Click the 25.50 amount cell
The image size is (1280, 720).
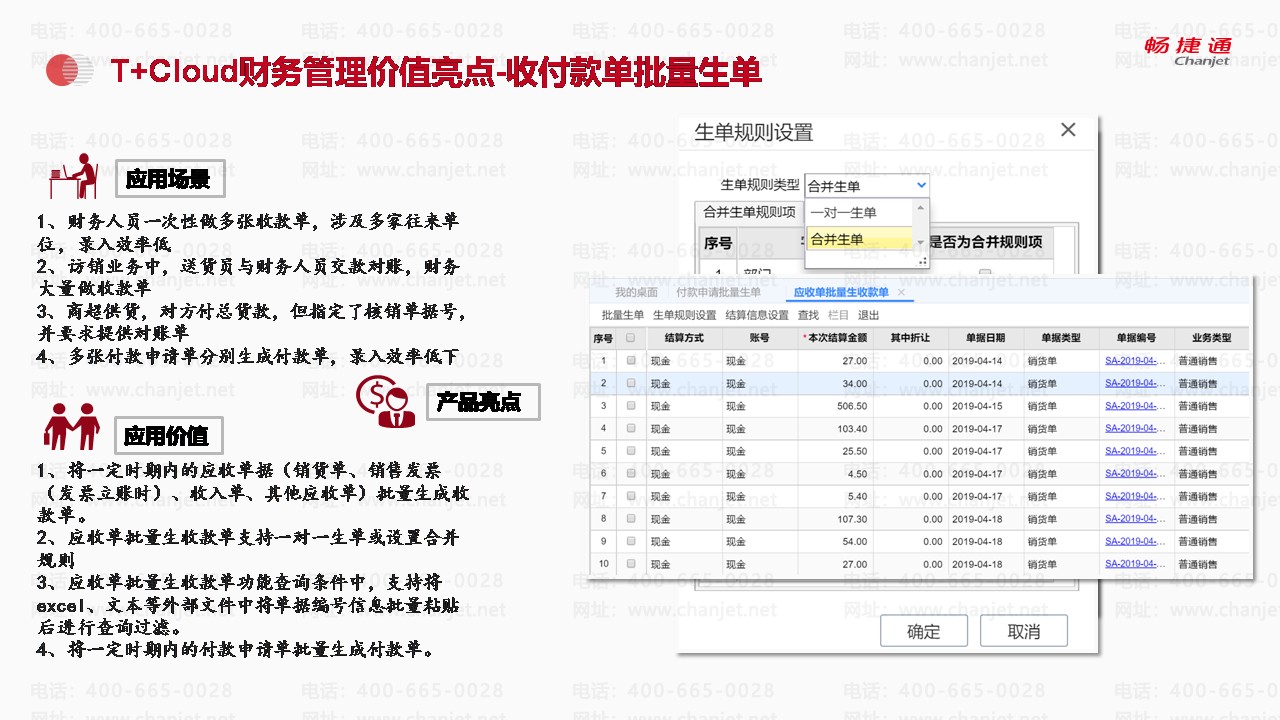click(835, 451)
